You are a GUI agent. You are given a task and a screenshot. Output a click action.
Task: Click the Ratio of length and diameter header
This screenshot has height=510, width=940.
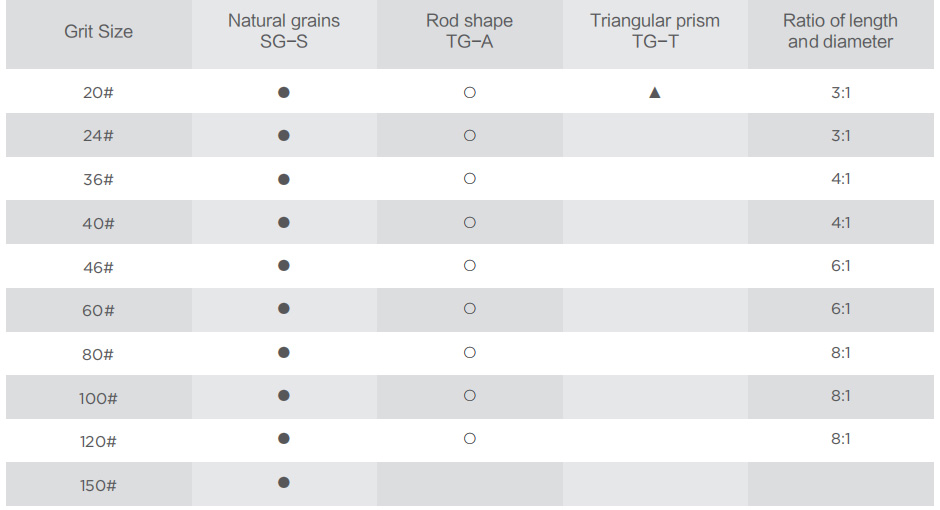[x=840, y=31]
